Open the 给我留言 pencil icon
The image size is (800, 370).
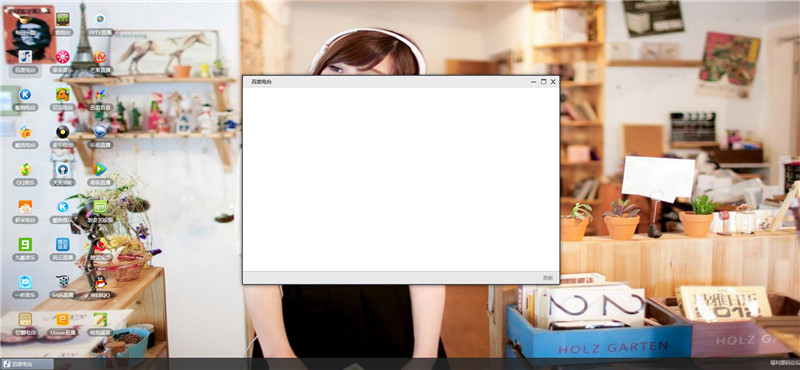(x=101, y=324)
